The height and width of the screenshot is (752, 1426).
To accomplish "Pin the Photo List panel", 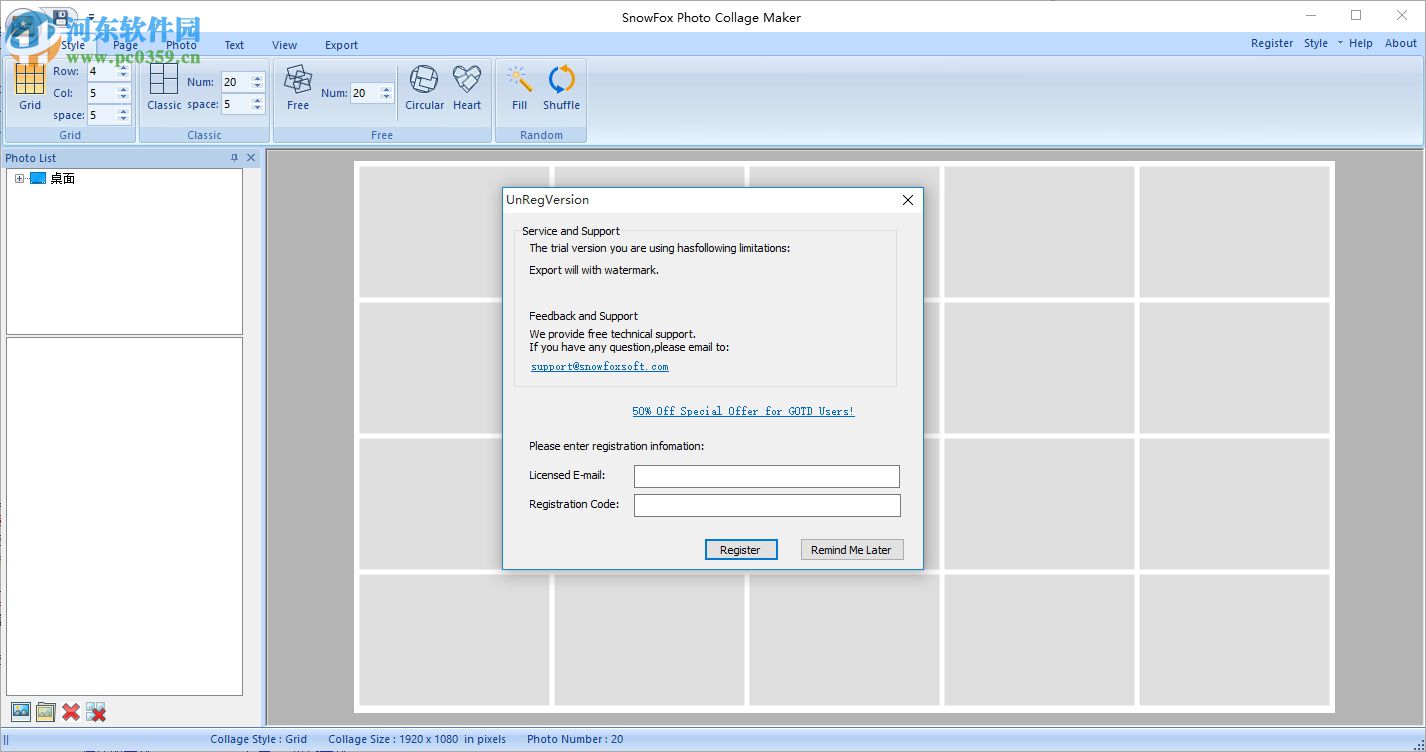I will (235, 158).
